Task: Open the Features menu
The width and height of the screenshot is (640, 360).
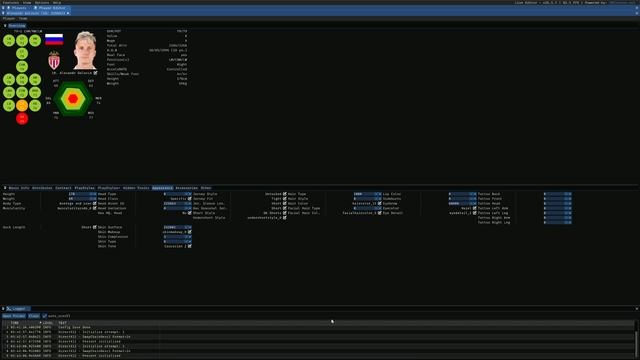Action: click(x=11, y=2)
